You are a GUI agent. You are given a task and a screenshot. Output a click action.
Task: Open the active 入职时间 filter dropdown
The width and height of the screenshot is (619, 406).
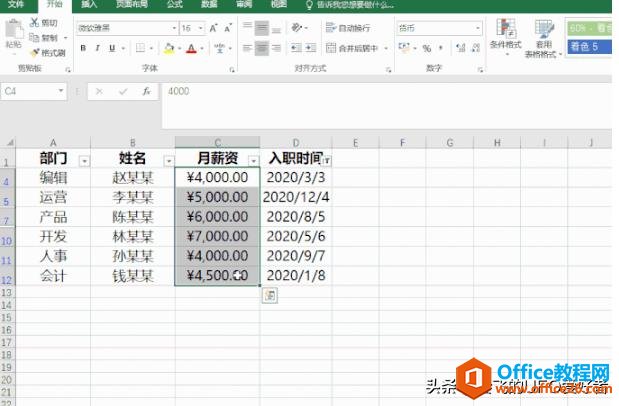pos(326,161)
